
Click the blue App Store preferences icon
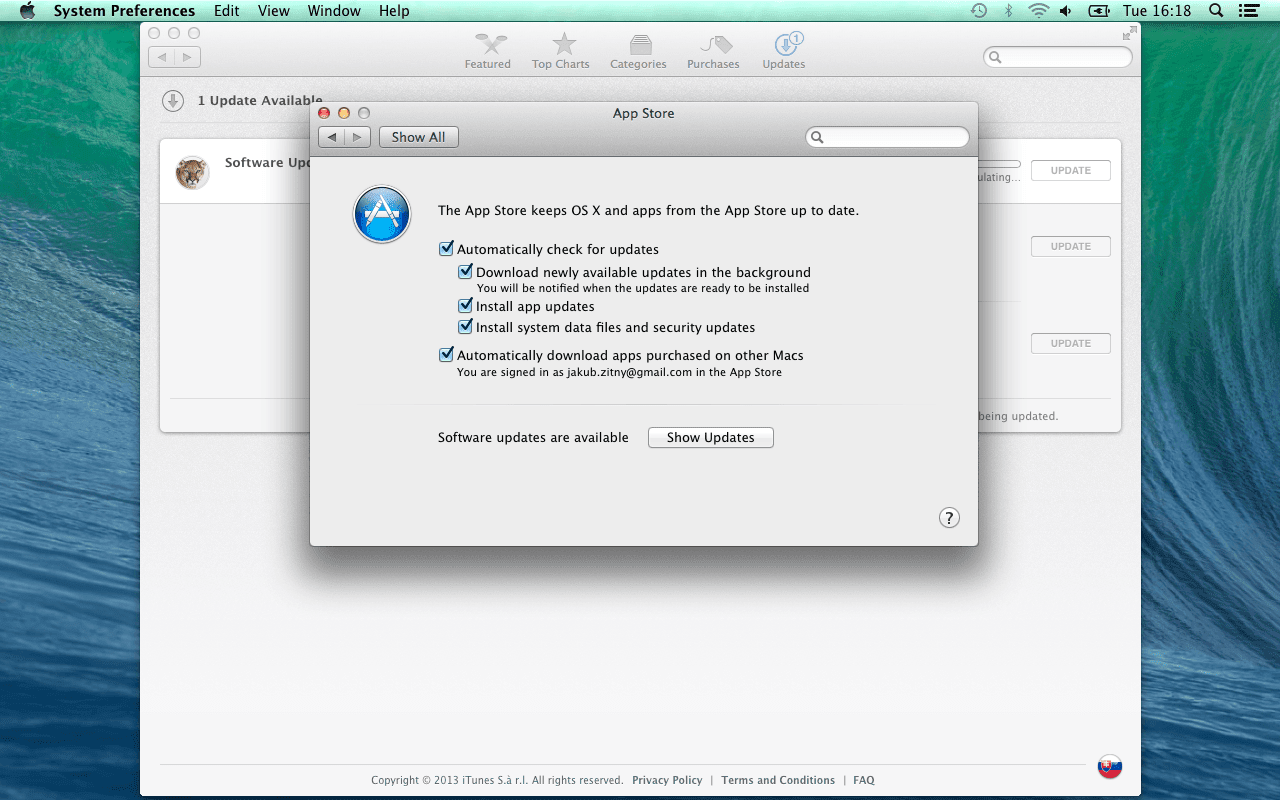click(382, 214)
